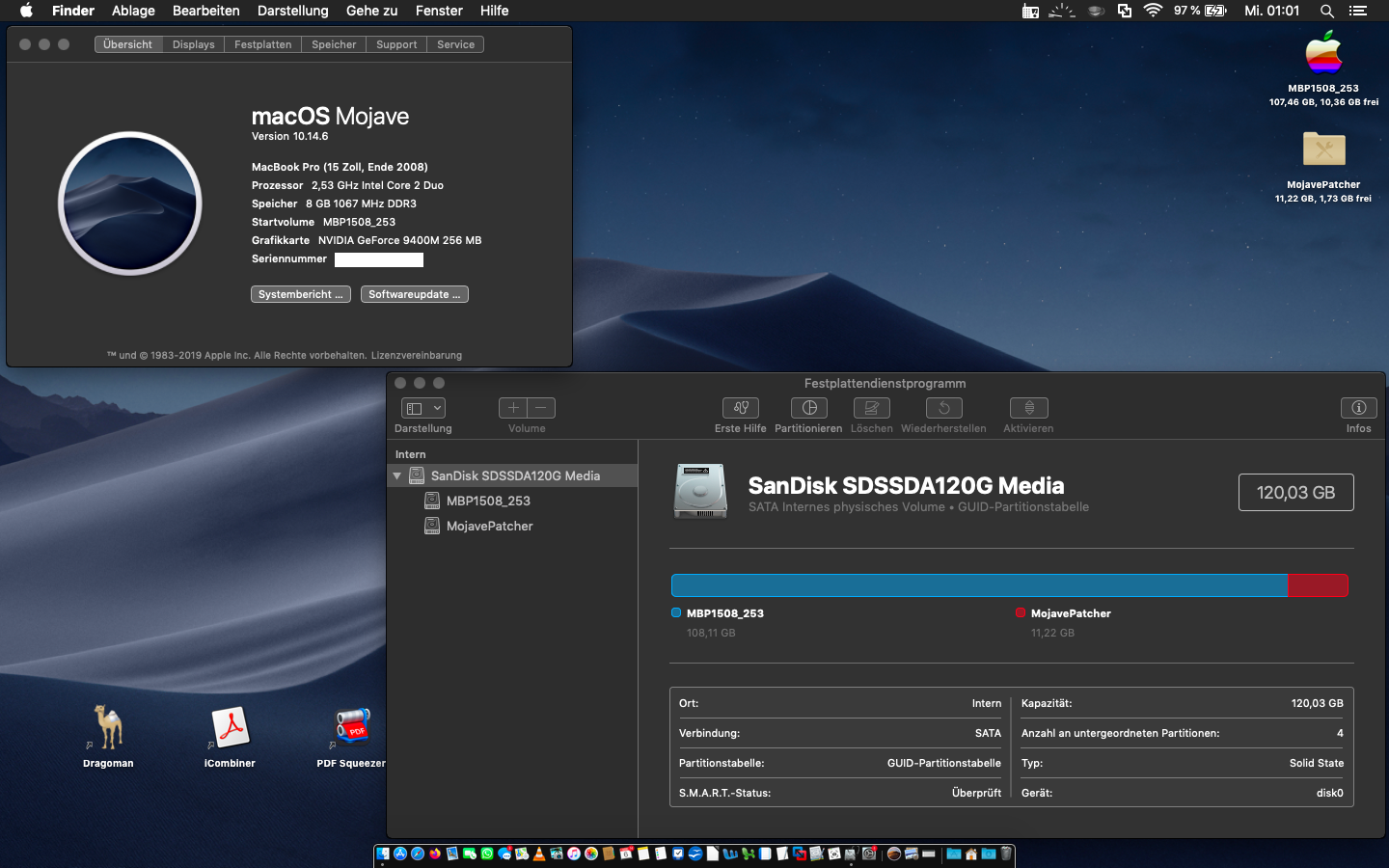This screenshot has width=1389, height=868.
Task: Click the Systembericht button
Action: [301, 294]
